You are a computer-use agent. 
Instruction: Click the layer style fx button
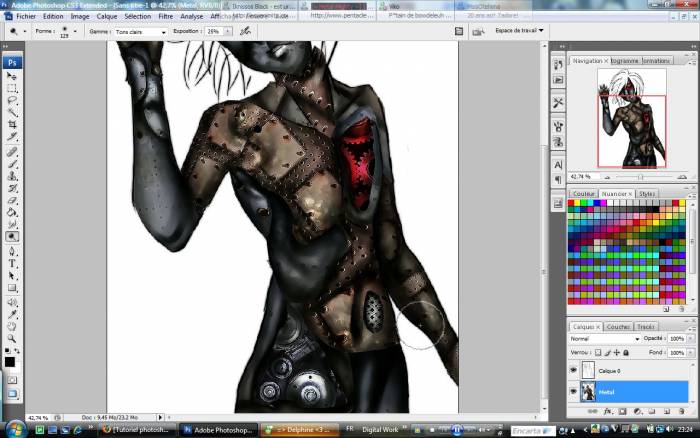tap(607, 411)
